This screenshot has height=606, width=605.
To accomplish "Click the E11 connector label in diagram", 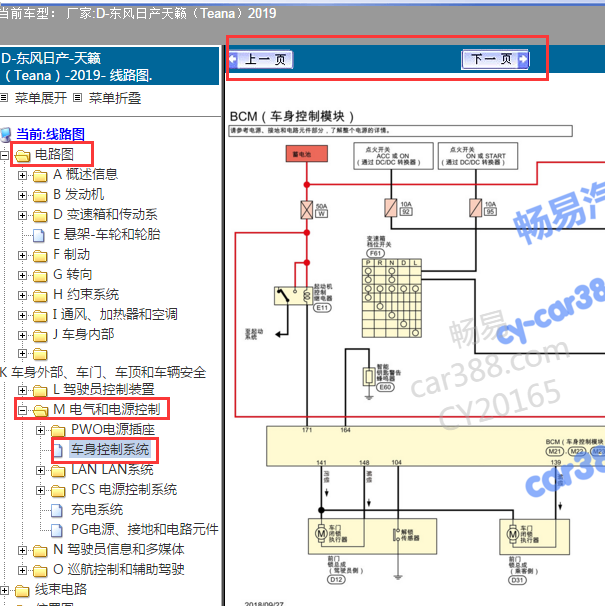I will point(322,308).
